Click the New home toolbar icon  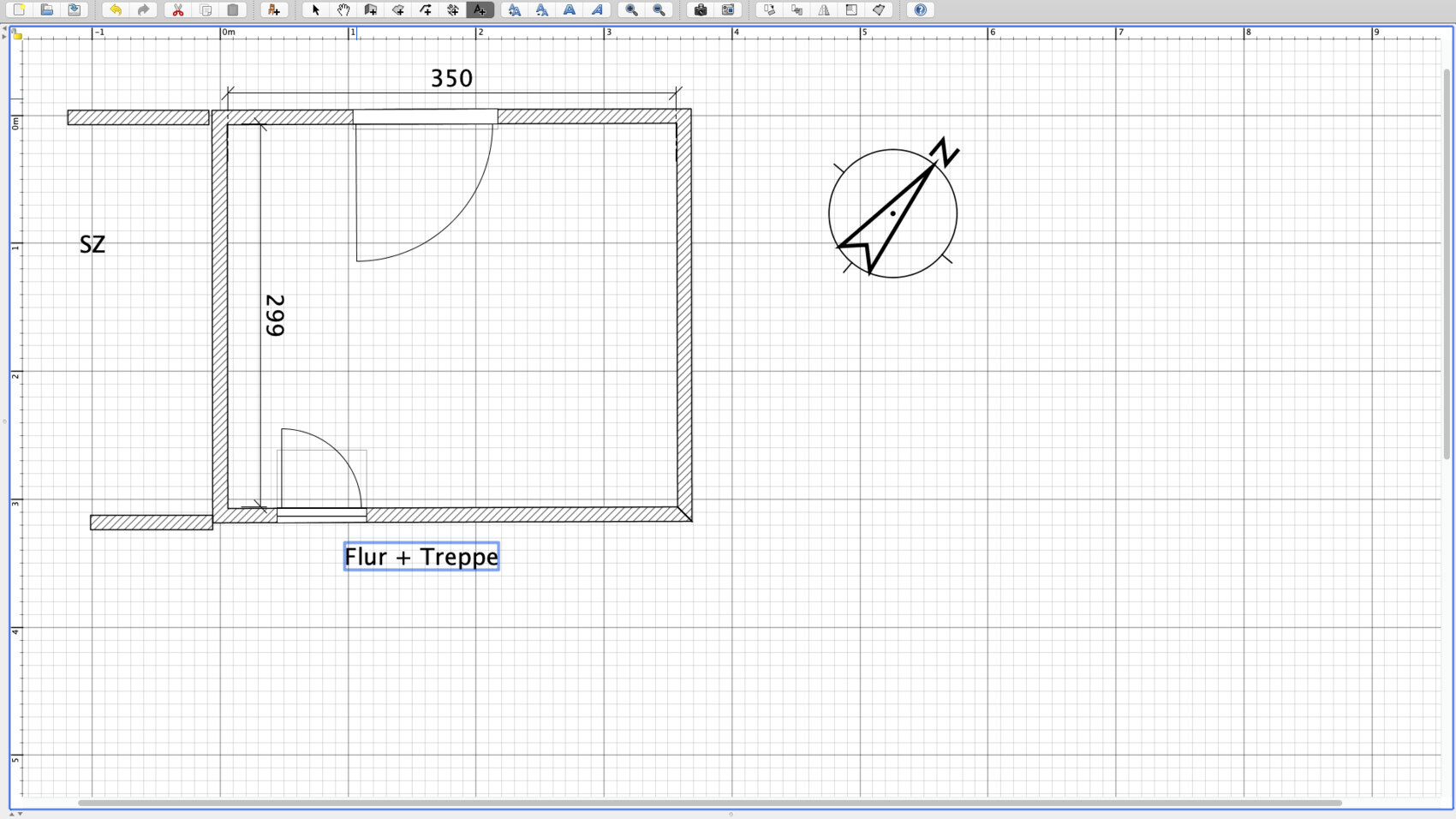pos(19,10)
